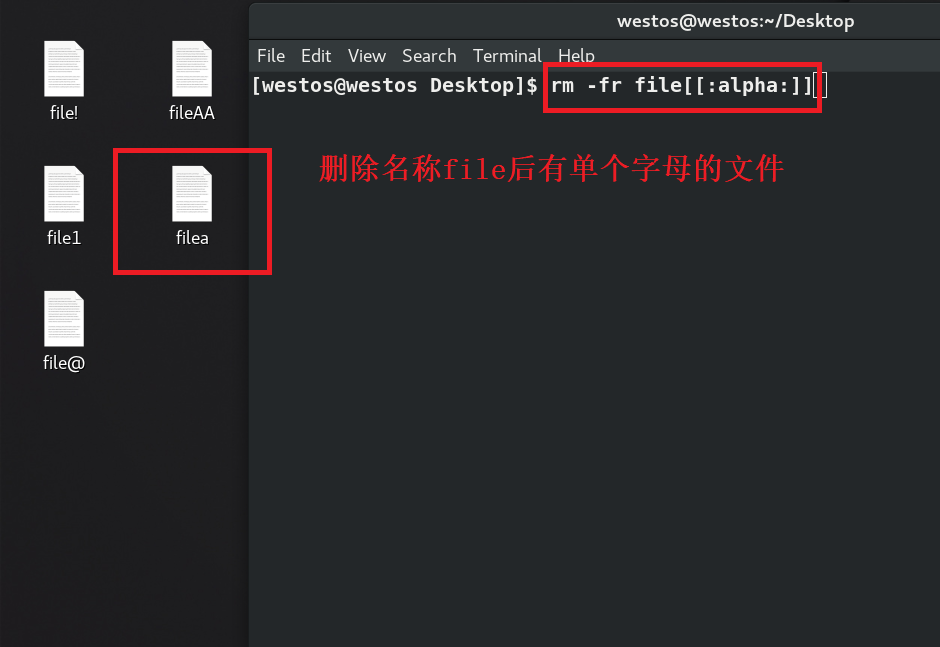Viewport: 940px width, 647px height.
Task: Select the filea document icon
Action: click(192, 194)
